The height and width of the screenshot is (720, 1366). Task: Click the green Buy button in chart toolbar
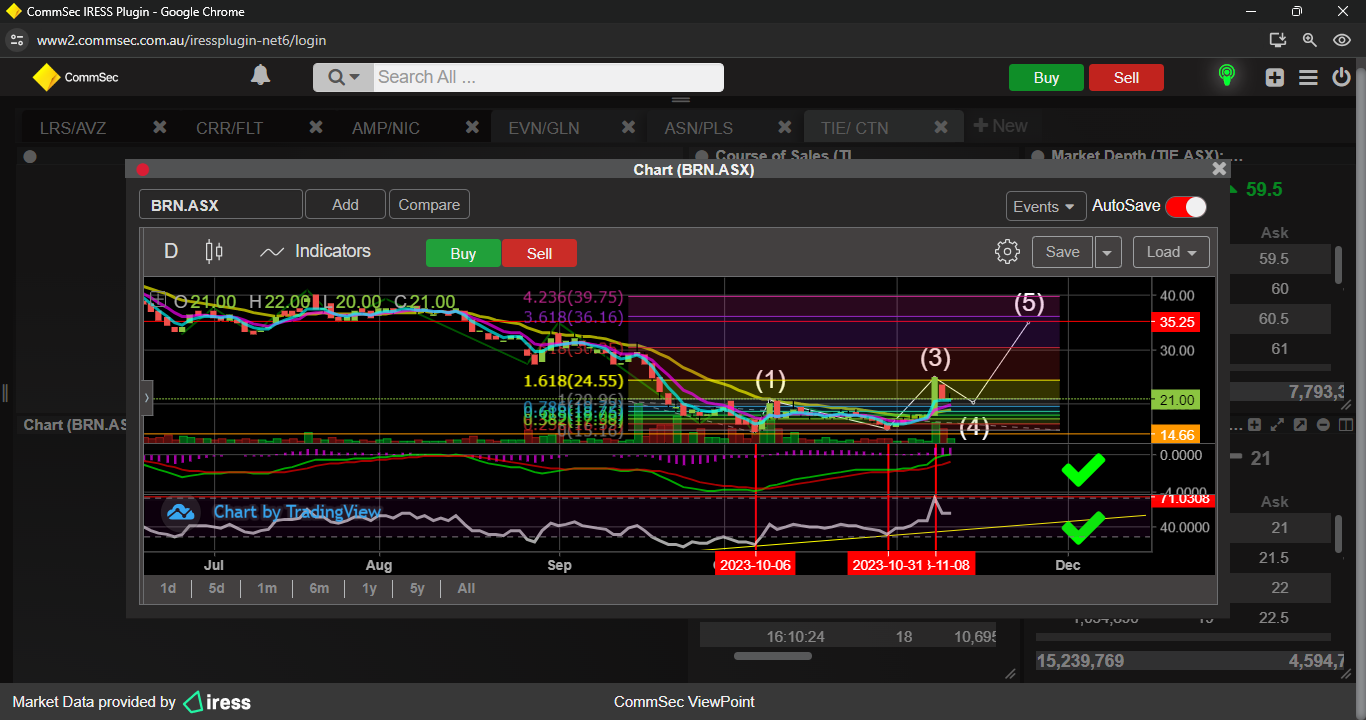click(463, 253)
